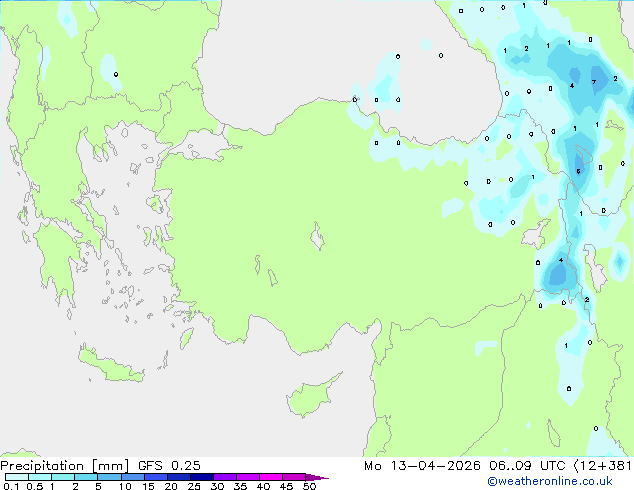
Task: Click the legend tick label '0.1'
Action: tap(11, 486)
